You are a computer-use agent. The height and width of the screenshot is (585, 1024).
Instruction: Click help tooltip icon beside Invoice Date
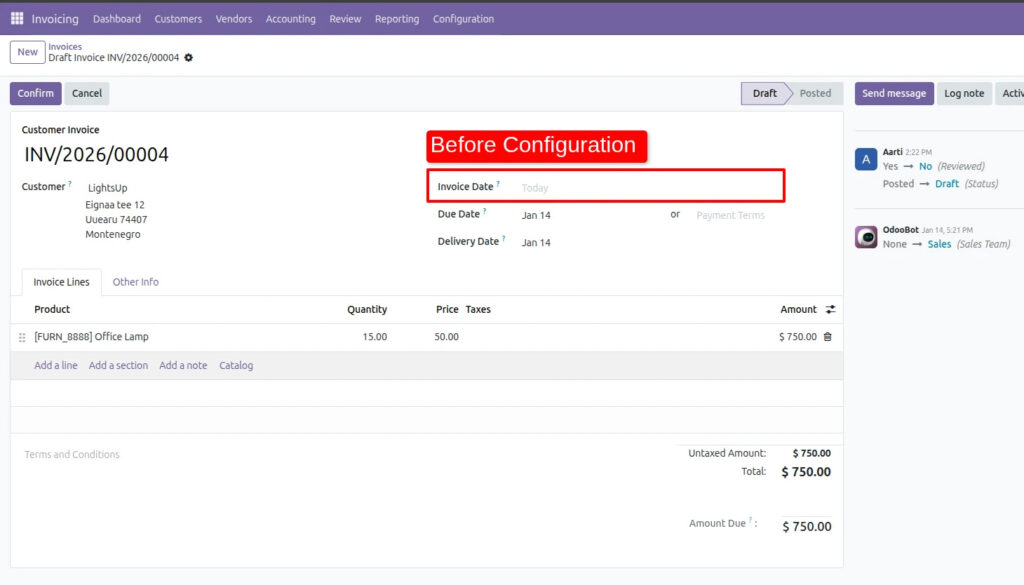pos(498,185)
